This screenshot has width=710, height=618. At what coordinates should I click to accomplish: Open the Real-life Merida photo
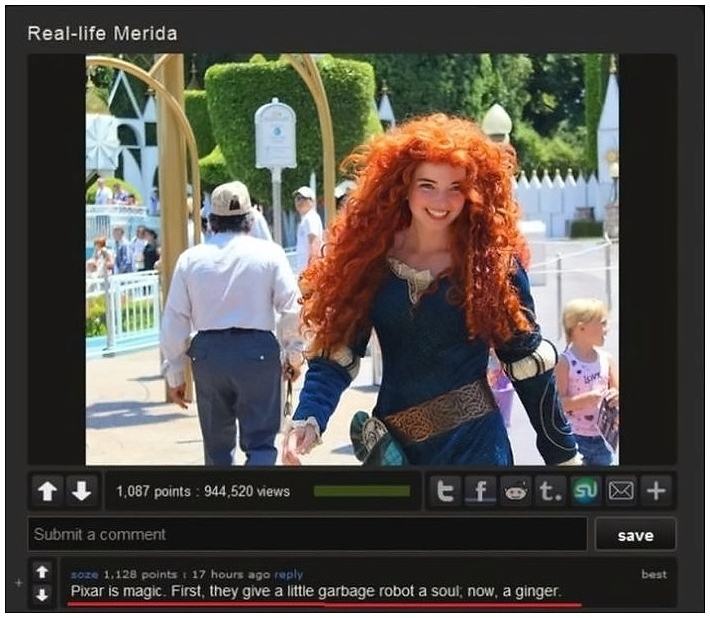352,259
